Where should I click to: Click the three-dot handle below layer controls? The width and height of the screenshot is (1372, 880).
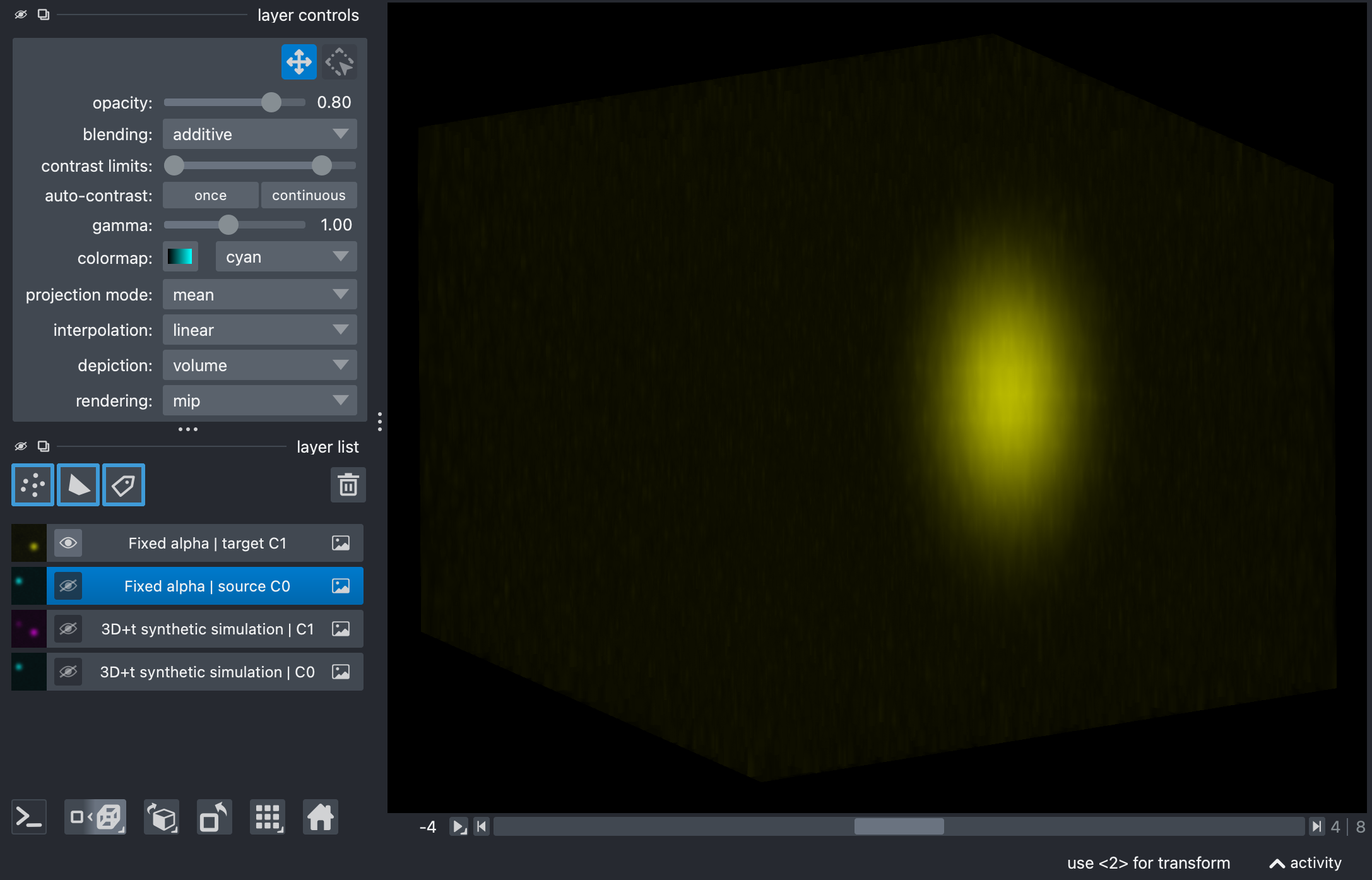click(188, 429)
